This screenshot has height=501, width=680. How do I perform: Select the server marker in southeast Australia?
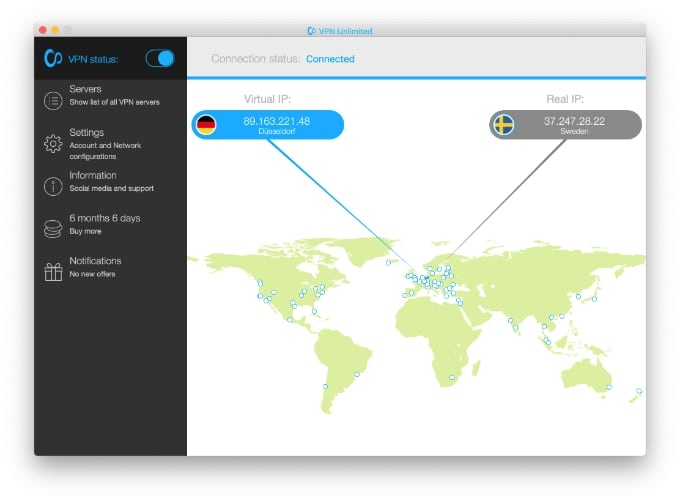pyautogui.click(x=609, y=387)
